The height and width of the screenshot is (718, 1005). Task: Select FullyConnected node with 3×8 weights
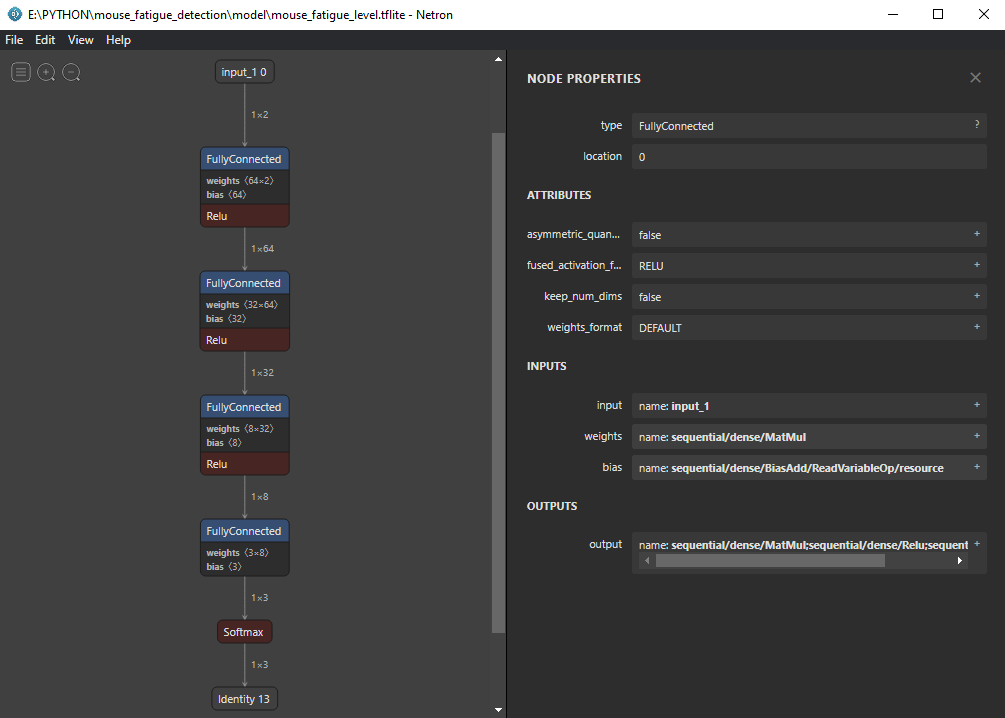click(x=244, y=531)
